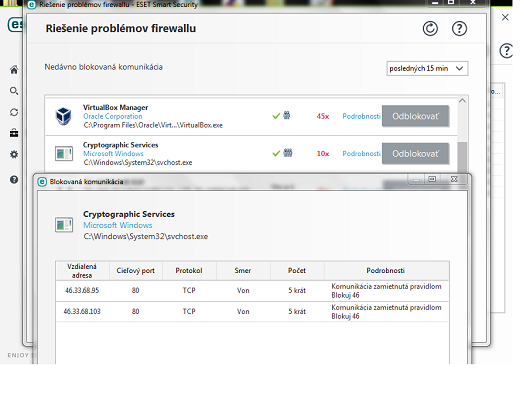
Task: Click scroll up arrow of blocked list
Action: pyautogui.click(x=462, y=101)
